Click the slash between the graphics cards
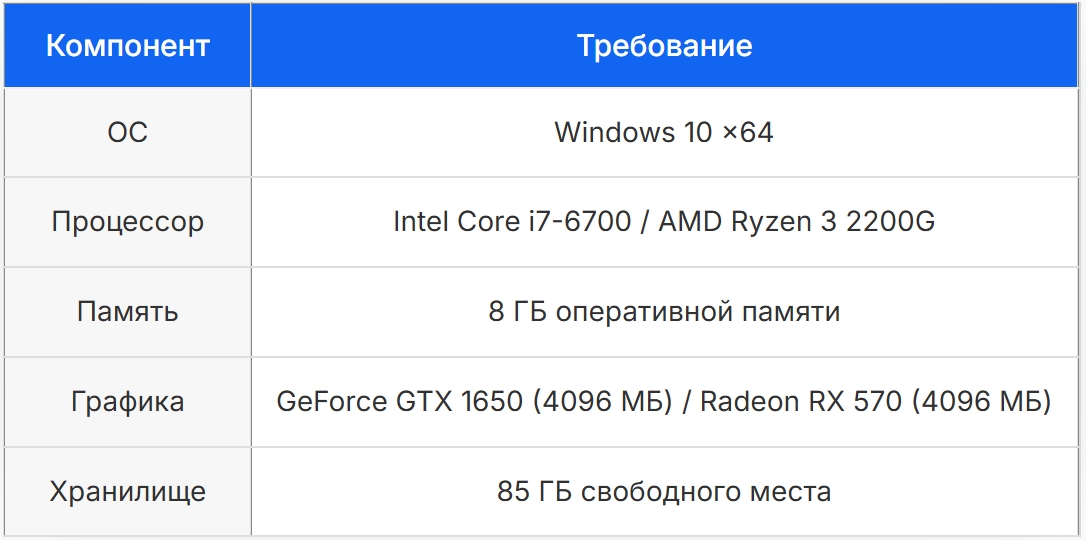 686,402
